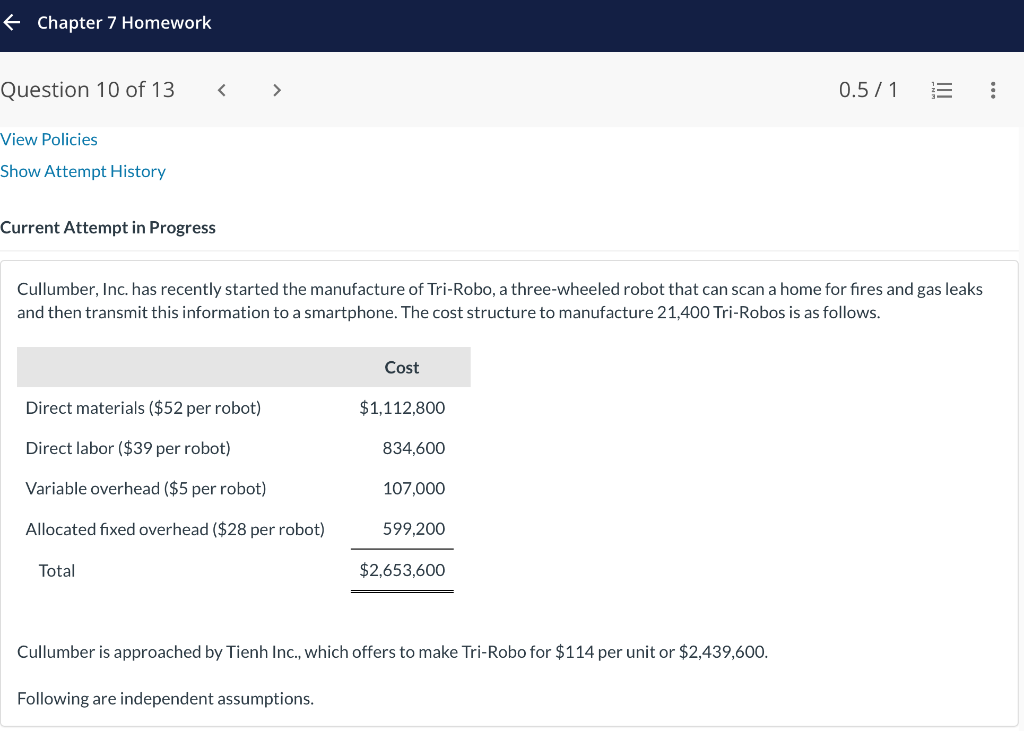1024x731 pixels.
Task: Open the View Policies link
Action: point(49,140)
